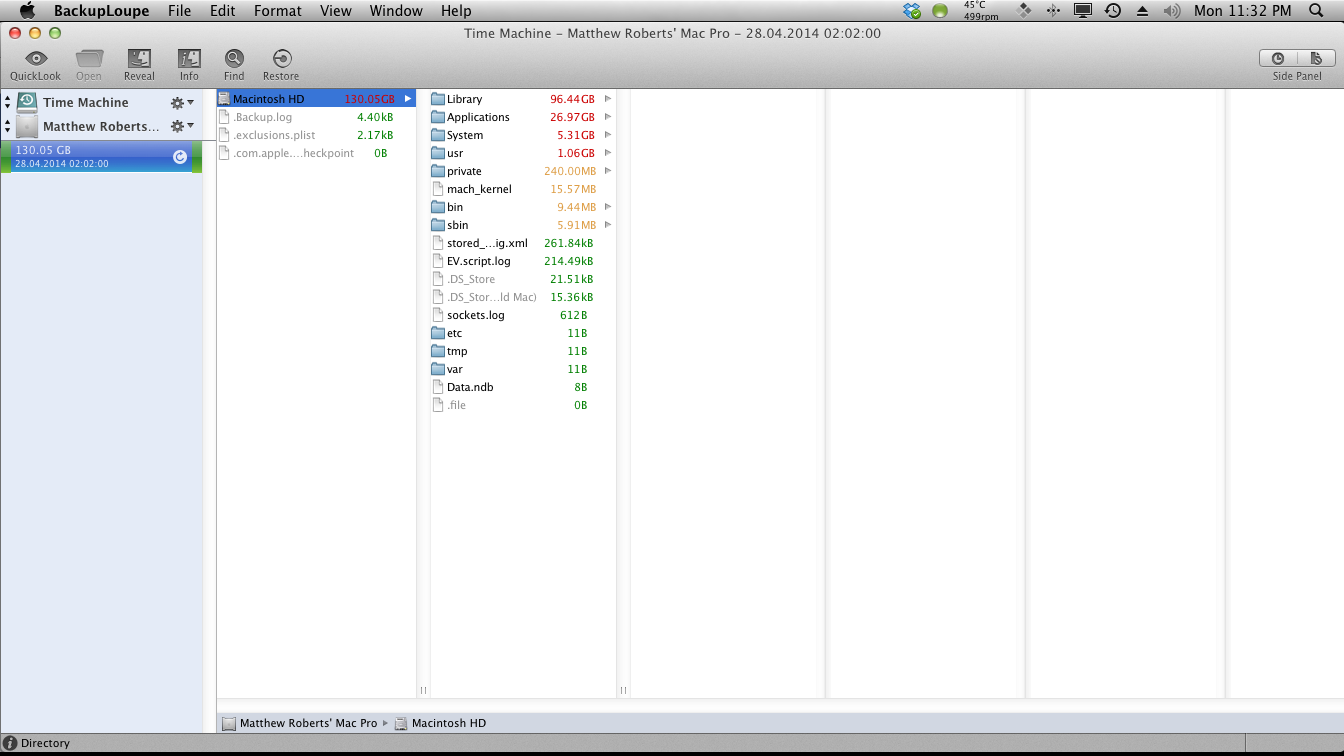Click the volume menu bar icon
Image resolution: width=1344 pixels, height=756 pixels.
click(1170, 11)
